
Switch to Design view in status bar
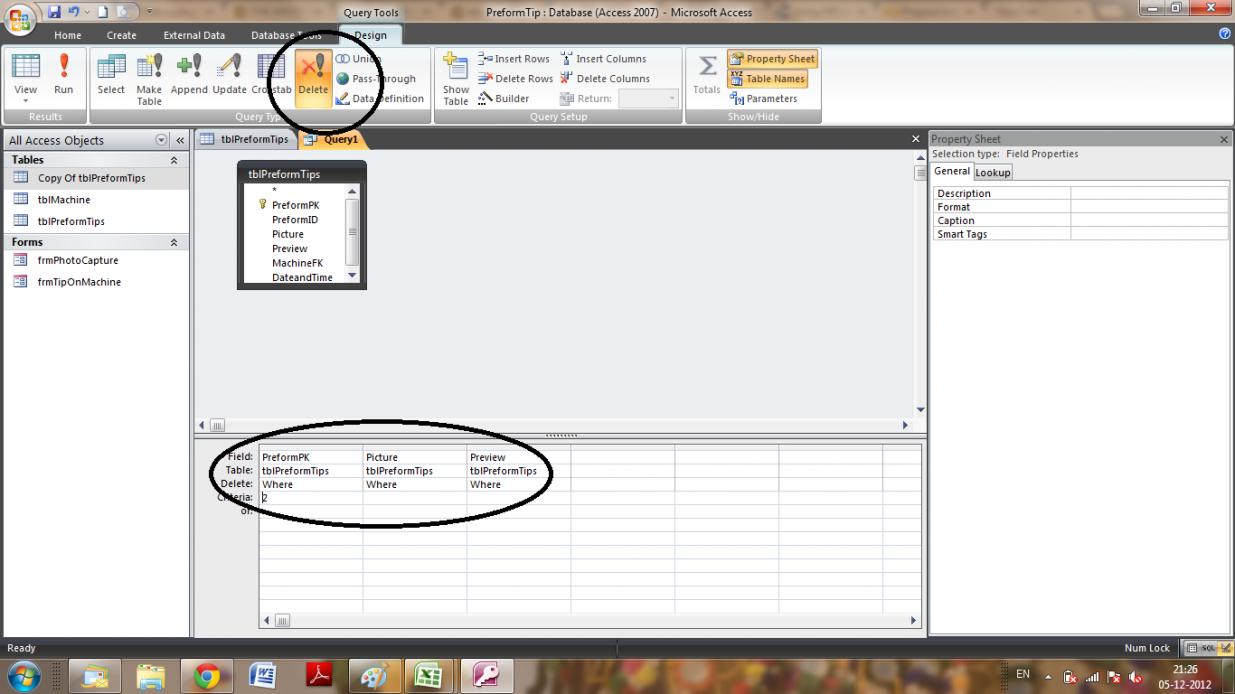coord(1226,648)
